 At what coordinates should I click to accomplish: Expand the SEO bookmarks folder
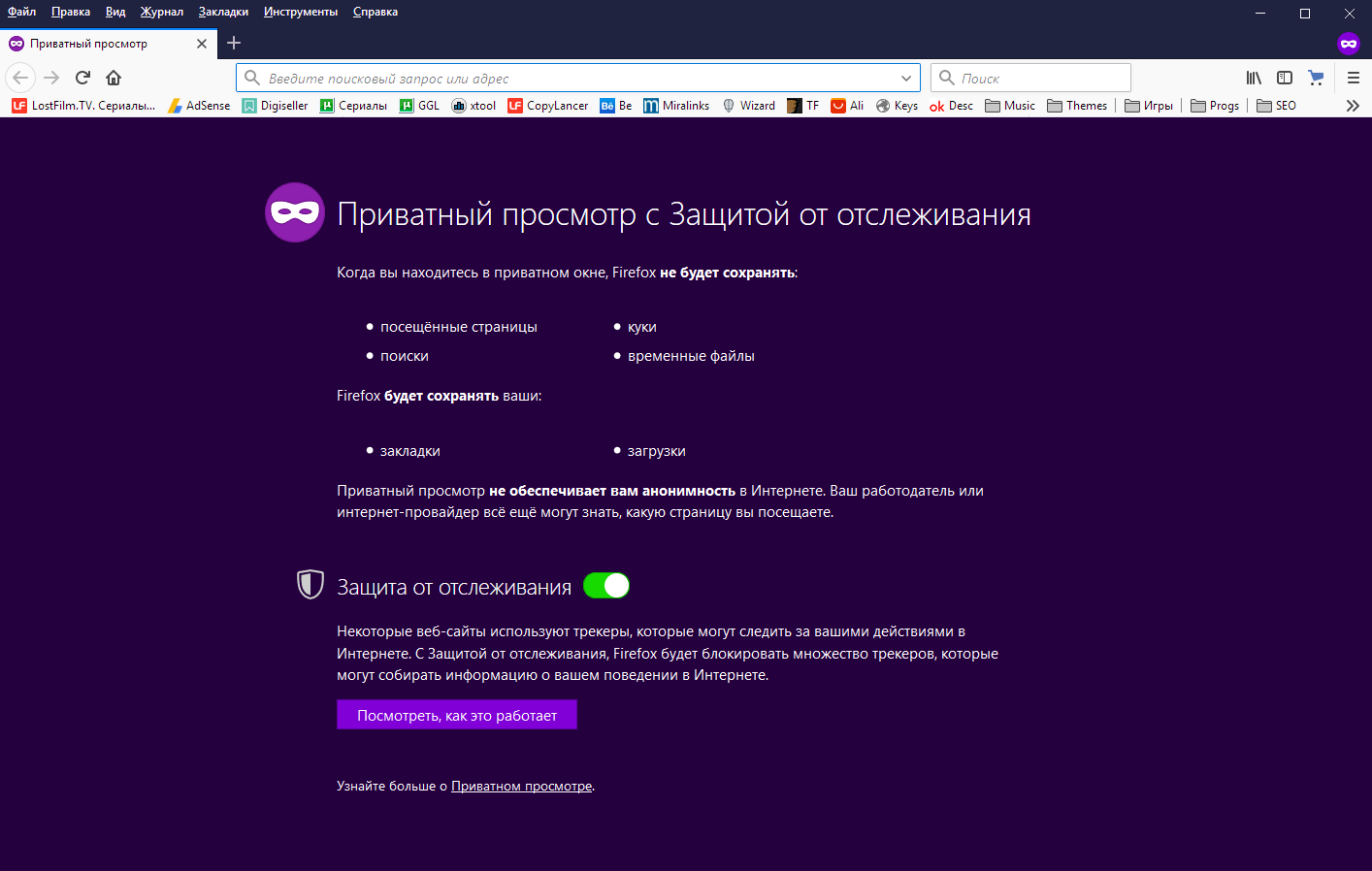(x=1276, y=106)
